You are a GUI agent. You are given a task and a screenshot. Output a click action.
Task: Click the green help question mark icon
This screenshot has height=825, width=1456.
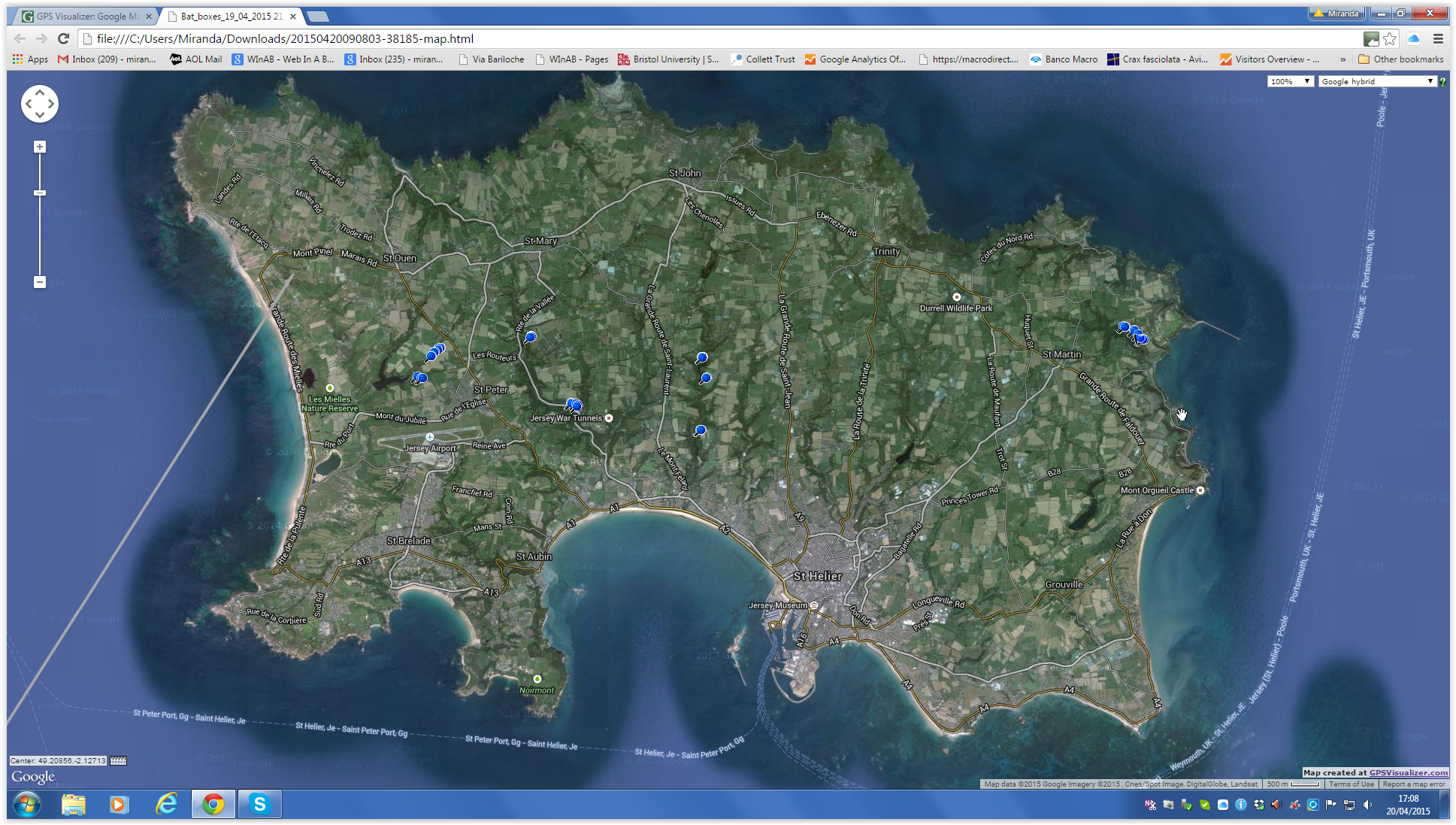click(1443, 81)
